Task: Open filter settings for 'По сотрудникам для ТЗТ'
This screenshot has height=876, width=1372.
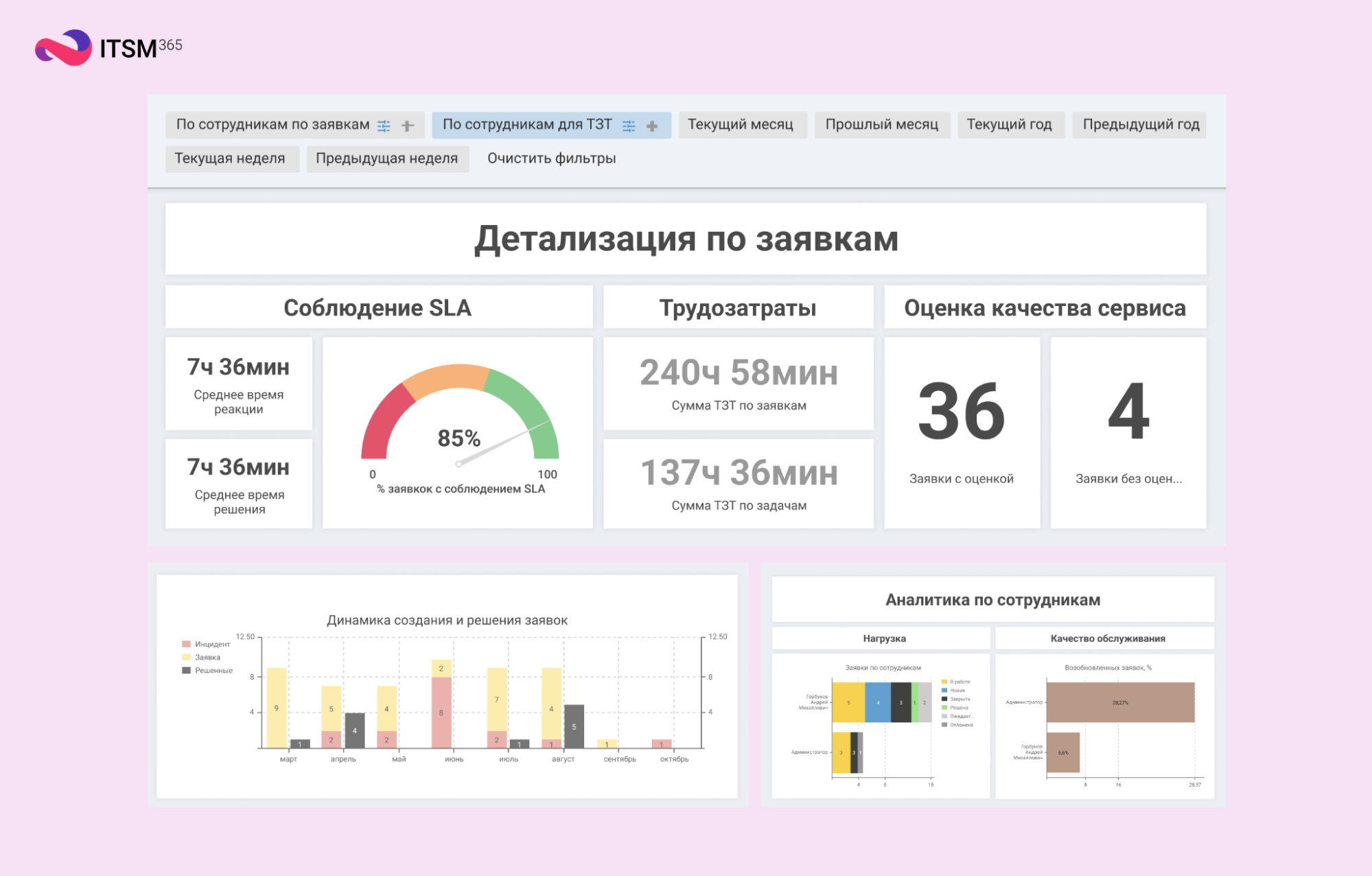Action: pos(629,126)
